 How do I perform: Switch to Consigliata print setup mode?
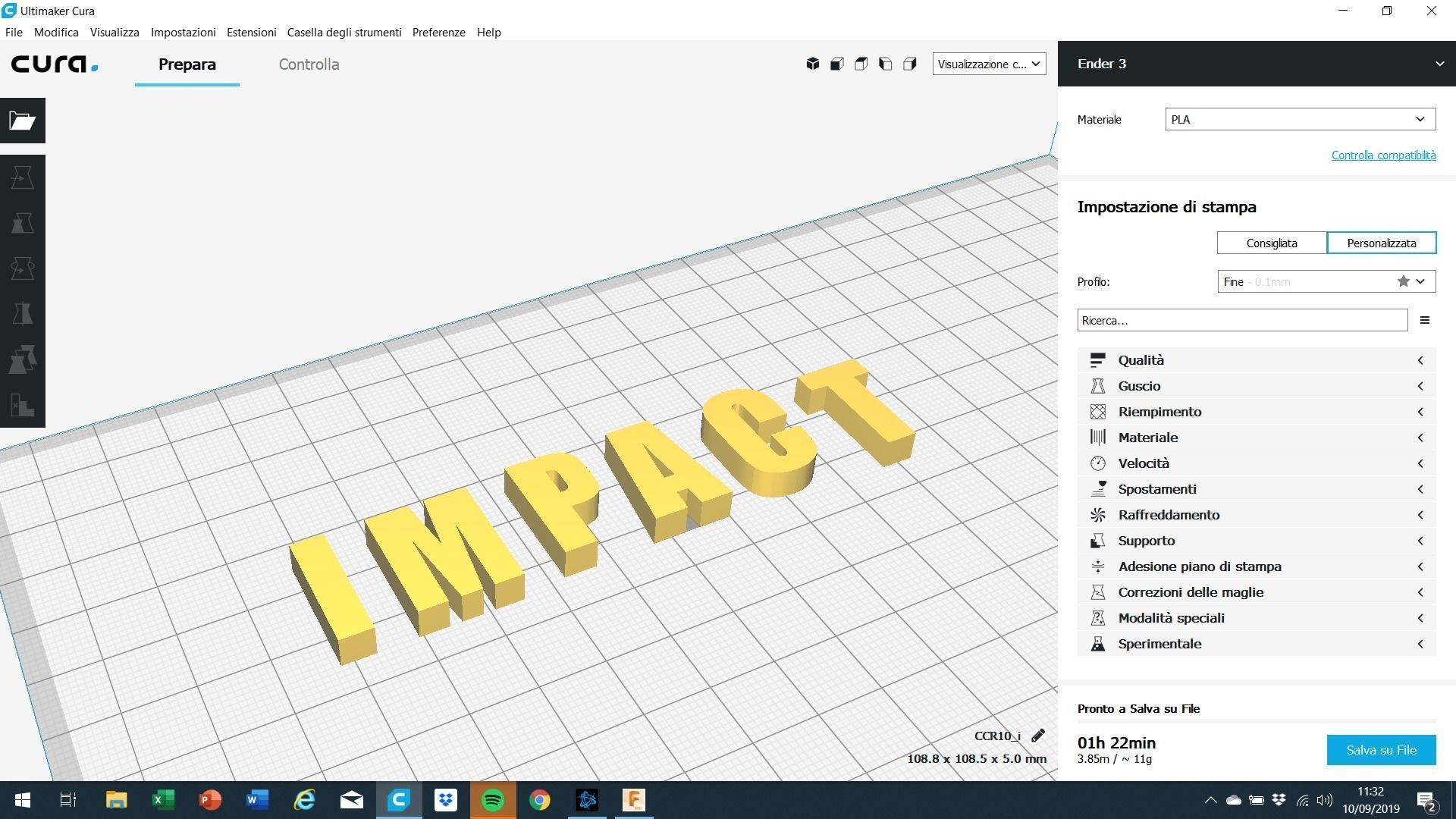click(x=1272, y=243)
